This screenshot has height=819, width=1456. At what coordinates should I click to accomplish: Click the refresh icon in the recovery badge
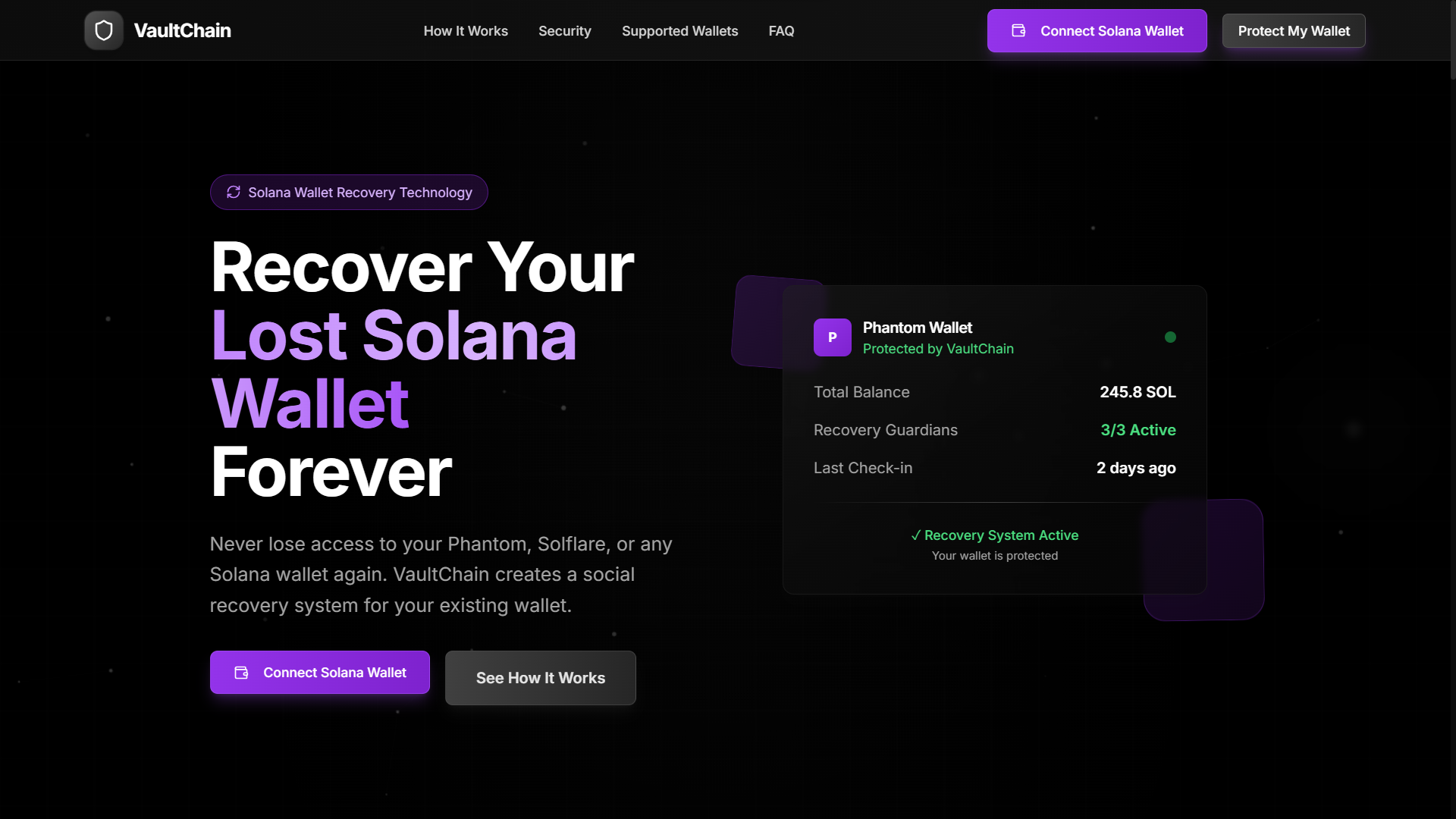[234, 193]
